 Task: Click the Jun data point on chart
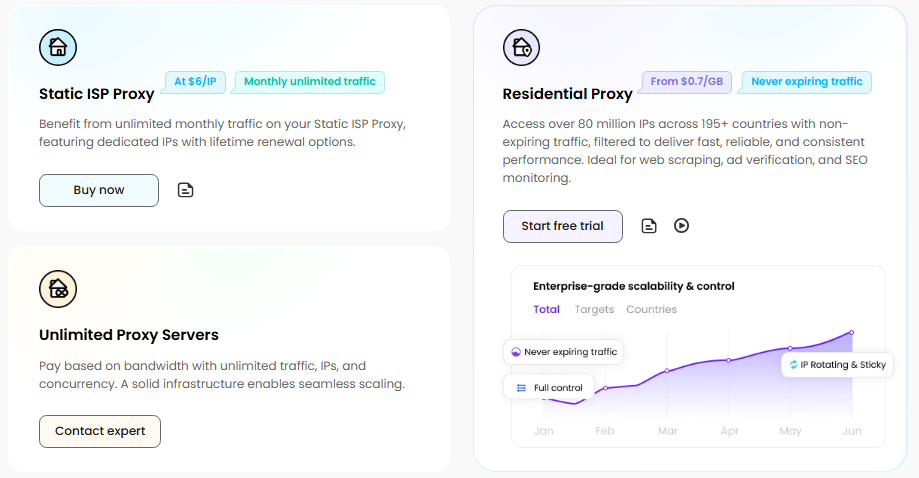pyautogui.click(x=852, y=332)
